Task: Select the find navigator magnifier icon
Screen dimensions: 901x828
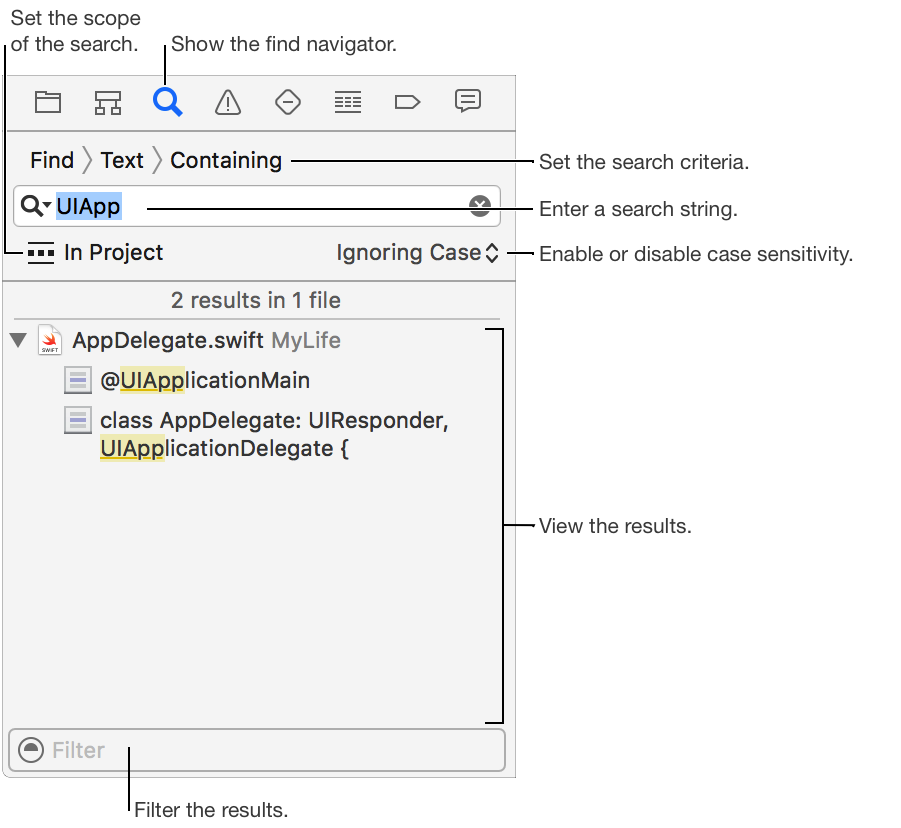Action: click(x=168, y=101)
